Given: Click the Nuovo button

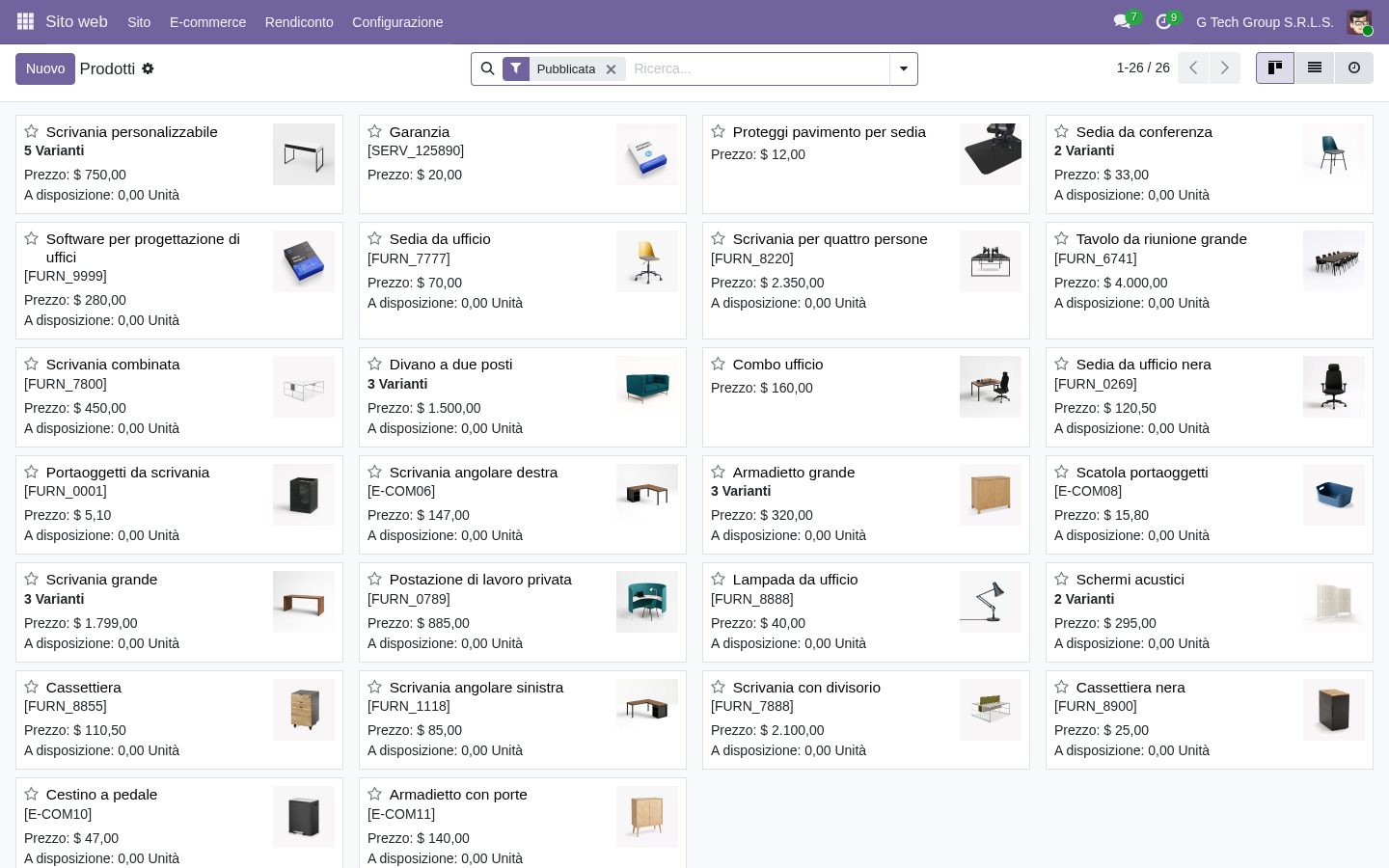Looking at the screenshot, I should point(45,68).
